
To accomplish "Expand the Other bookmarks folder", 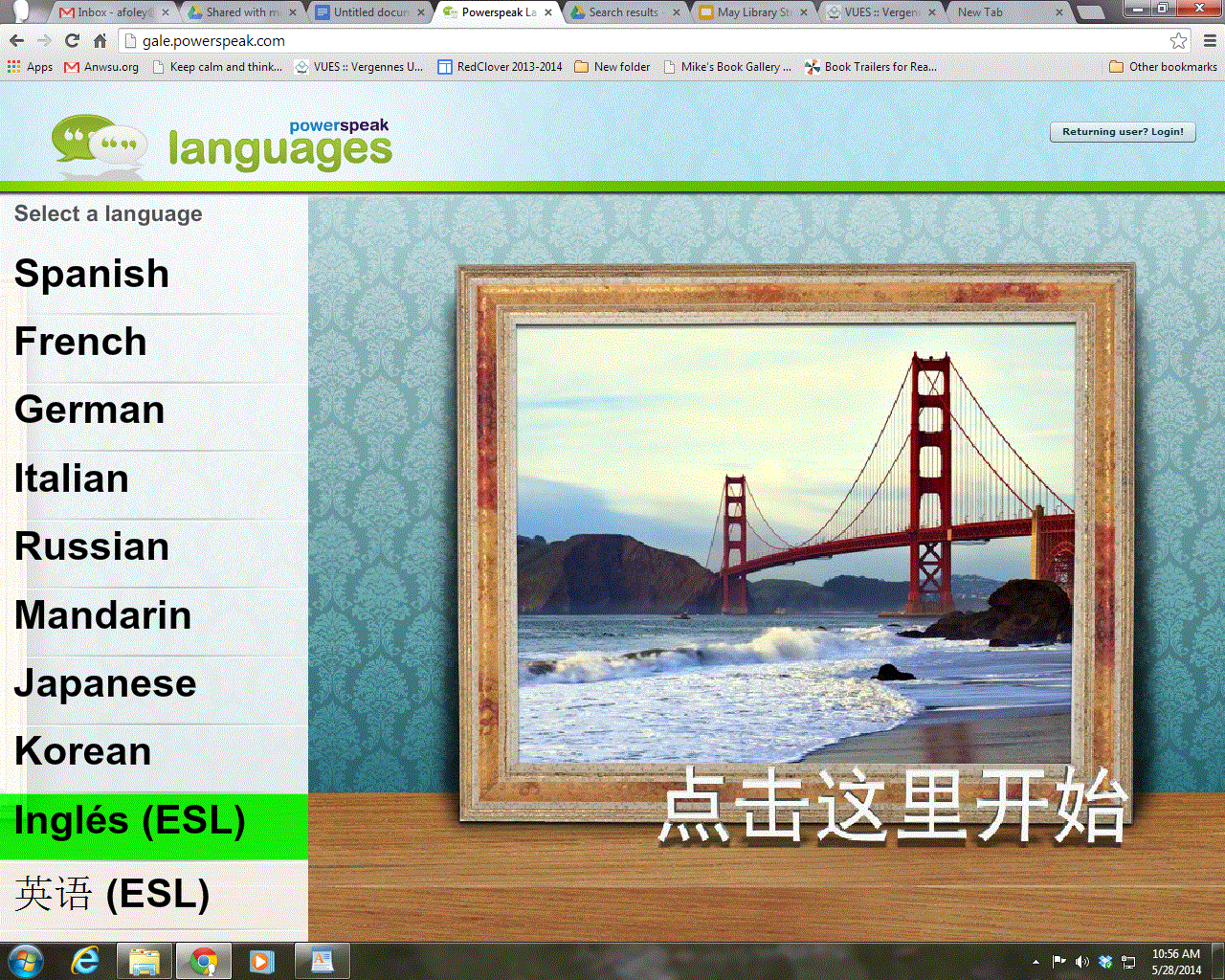I will pos(1163,67).
